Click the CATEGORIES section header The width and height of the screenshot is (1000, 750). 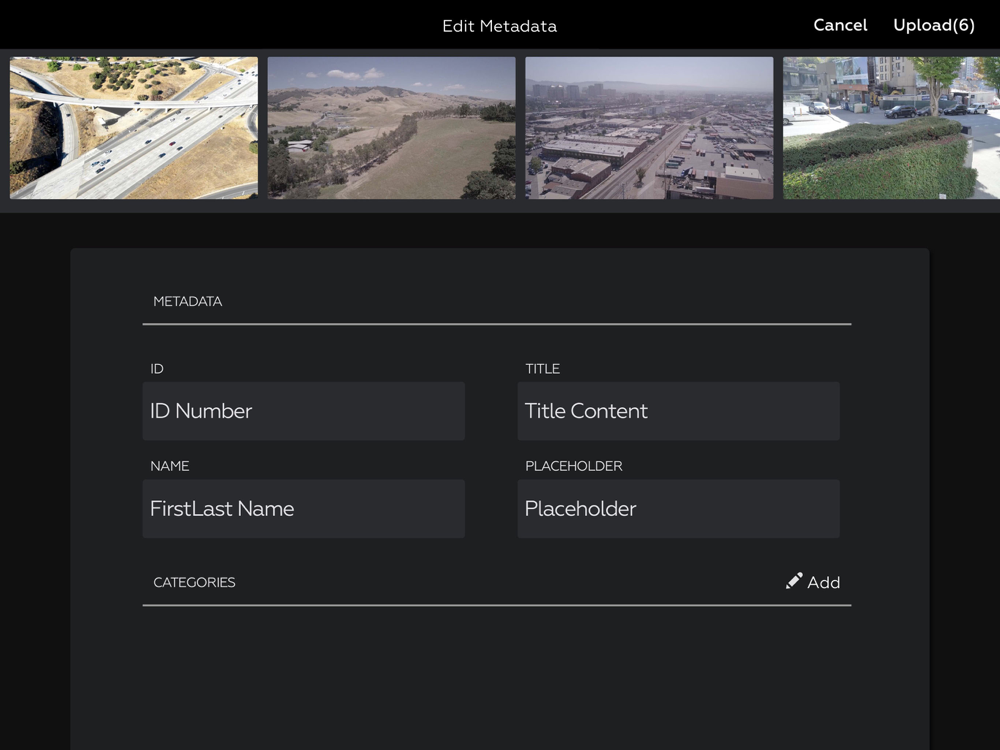[x=195, y=582]
